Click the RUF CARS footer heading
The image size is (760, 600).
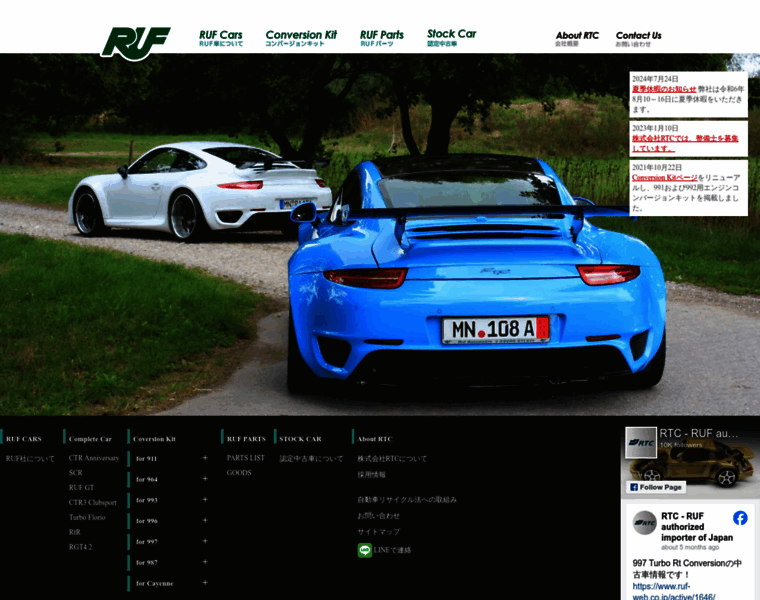pyautogui.click(x=24, y=439)
